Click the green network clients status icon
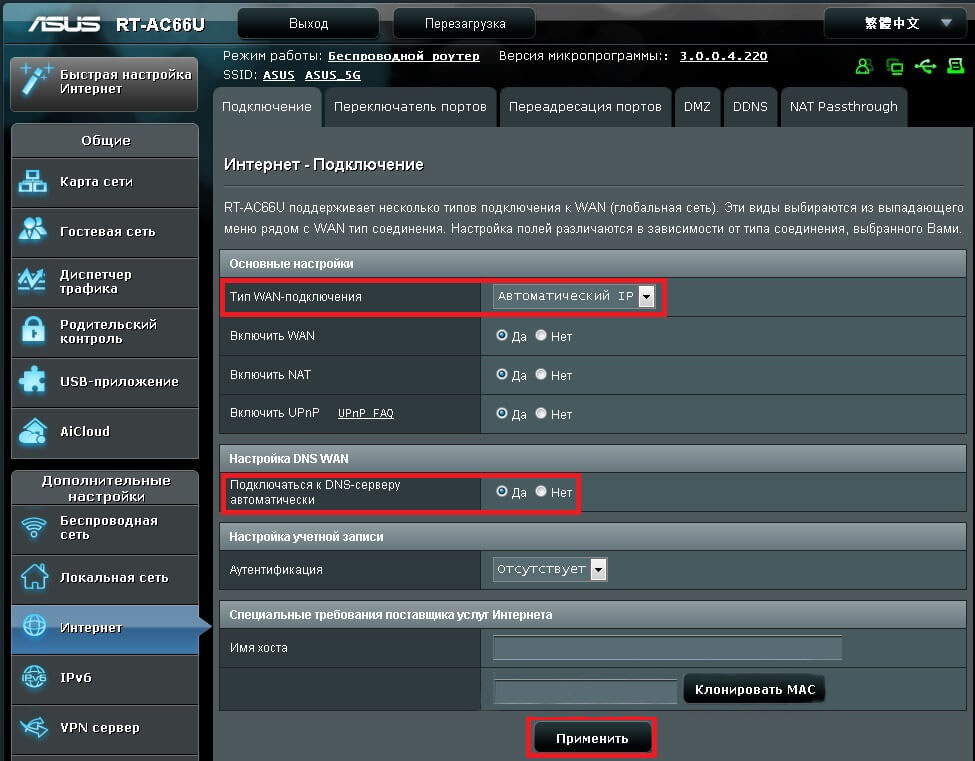The width and height of the screenshot is (975, 761). (895, 66)
